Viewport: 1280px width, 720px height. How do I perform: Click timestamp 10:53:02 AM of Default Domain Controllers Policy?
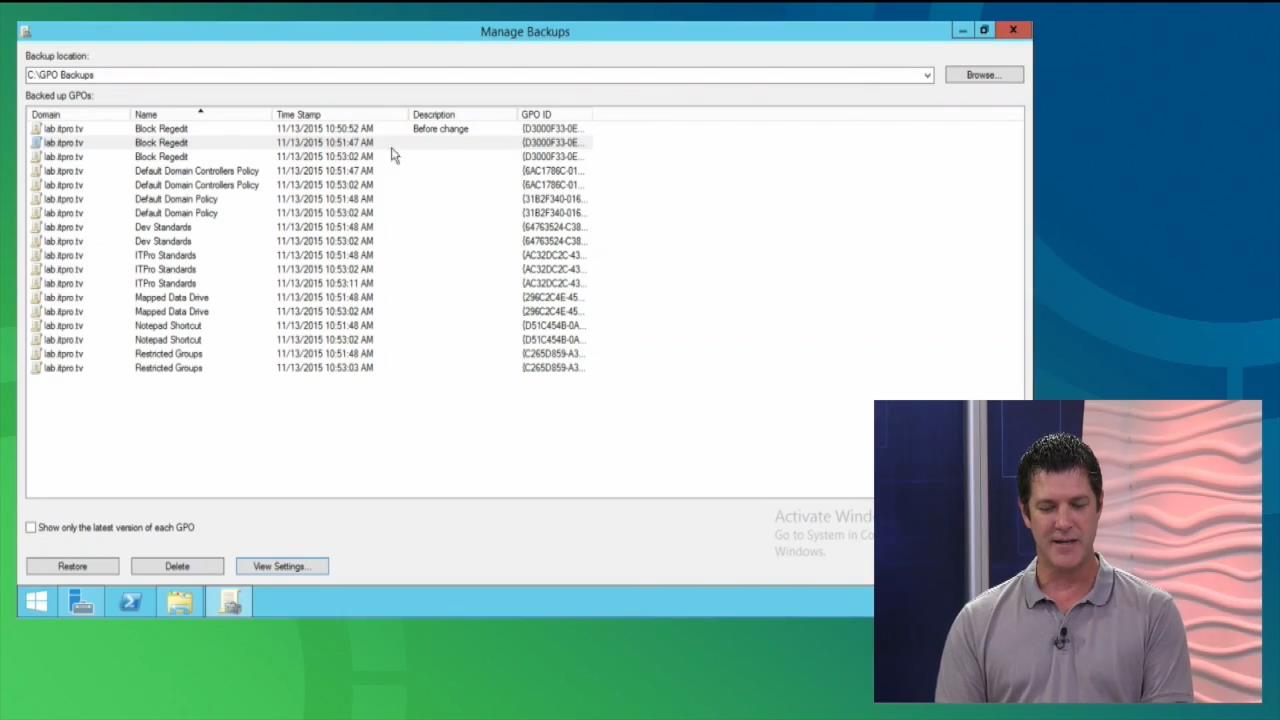[x=325, y=185]
